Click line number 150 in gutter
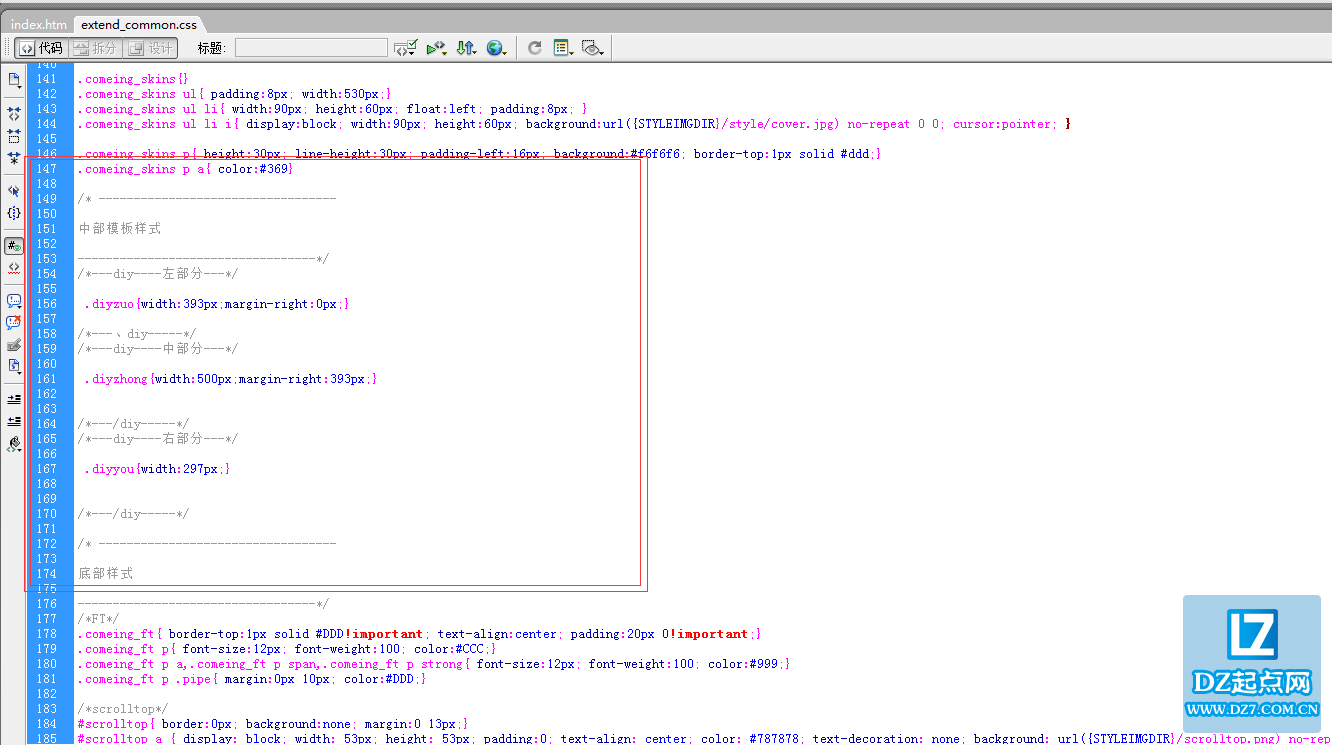Image resolution: width=1332 pixels, height=745 pixels. (46, 214)
